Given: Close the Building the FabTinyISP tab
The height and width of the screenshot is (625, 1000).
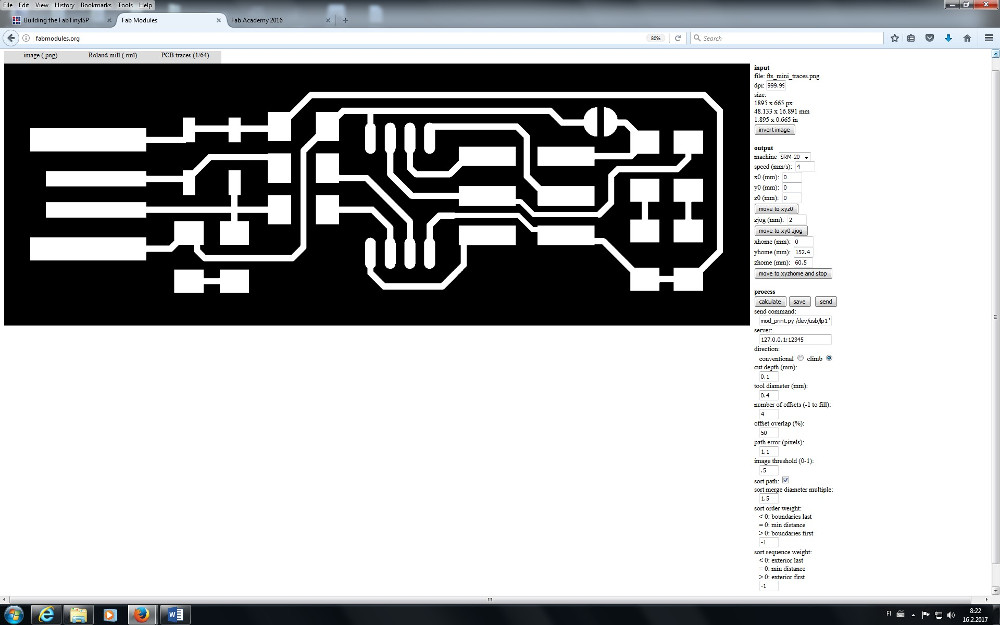Looking at the screenshot, I should click(x=109, y=20).
